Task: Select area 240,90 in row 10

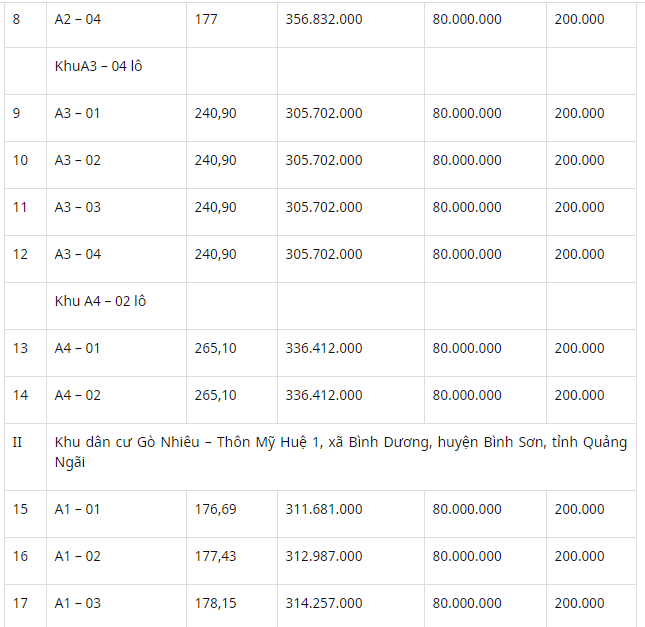Action: click(x=216, y=160)
